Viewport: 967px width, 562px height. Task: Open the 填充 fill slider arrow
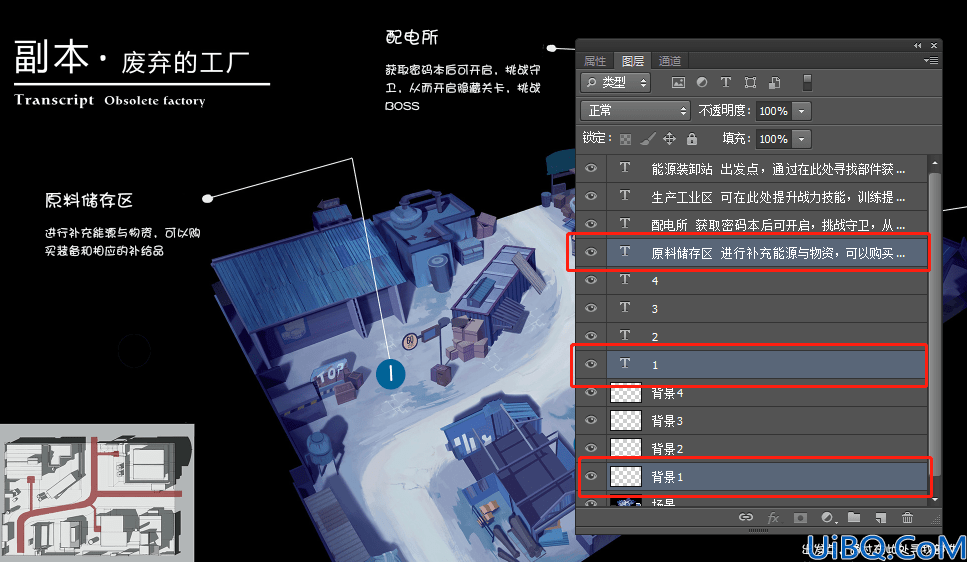tap(801, 139)
